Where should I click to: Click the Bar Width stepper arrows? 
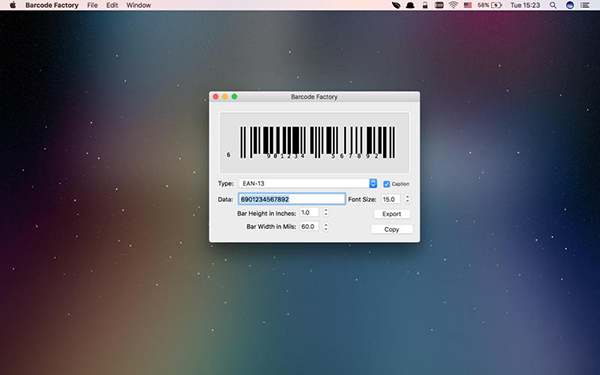click(326, 227)
